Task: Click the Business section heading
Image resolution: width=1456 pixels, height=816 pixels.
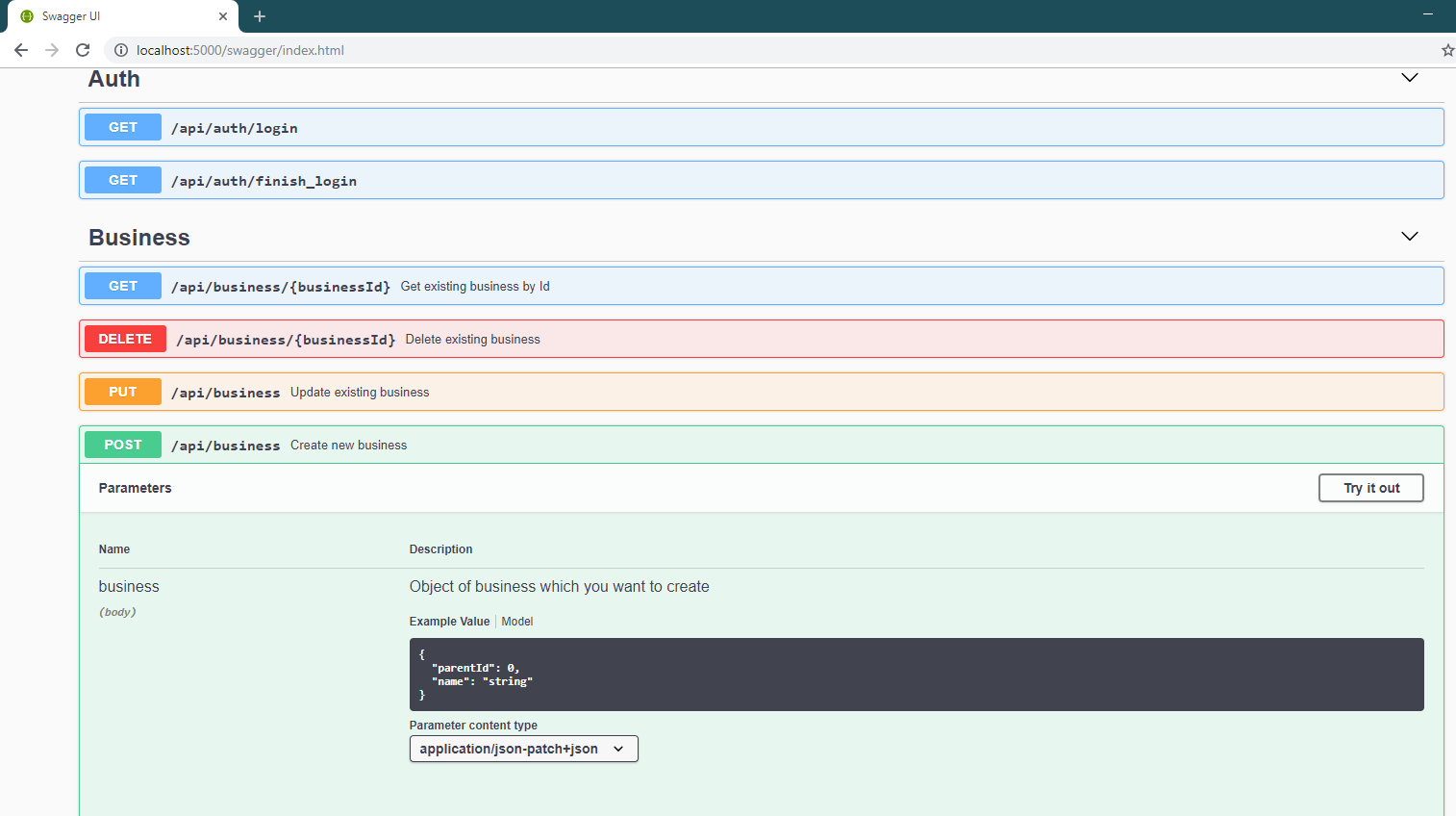Action: (x=139, y=238)
